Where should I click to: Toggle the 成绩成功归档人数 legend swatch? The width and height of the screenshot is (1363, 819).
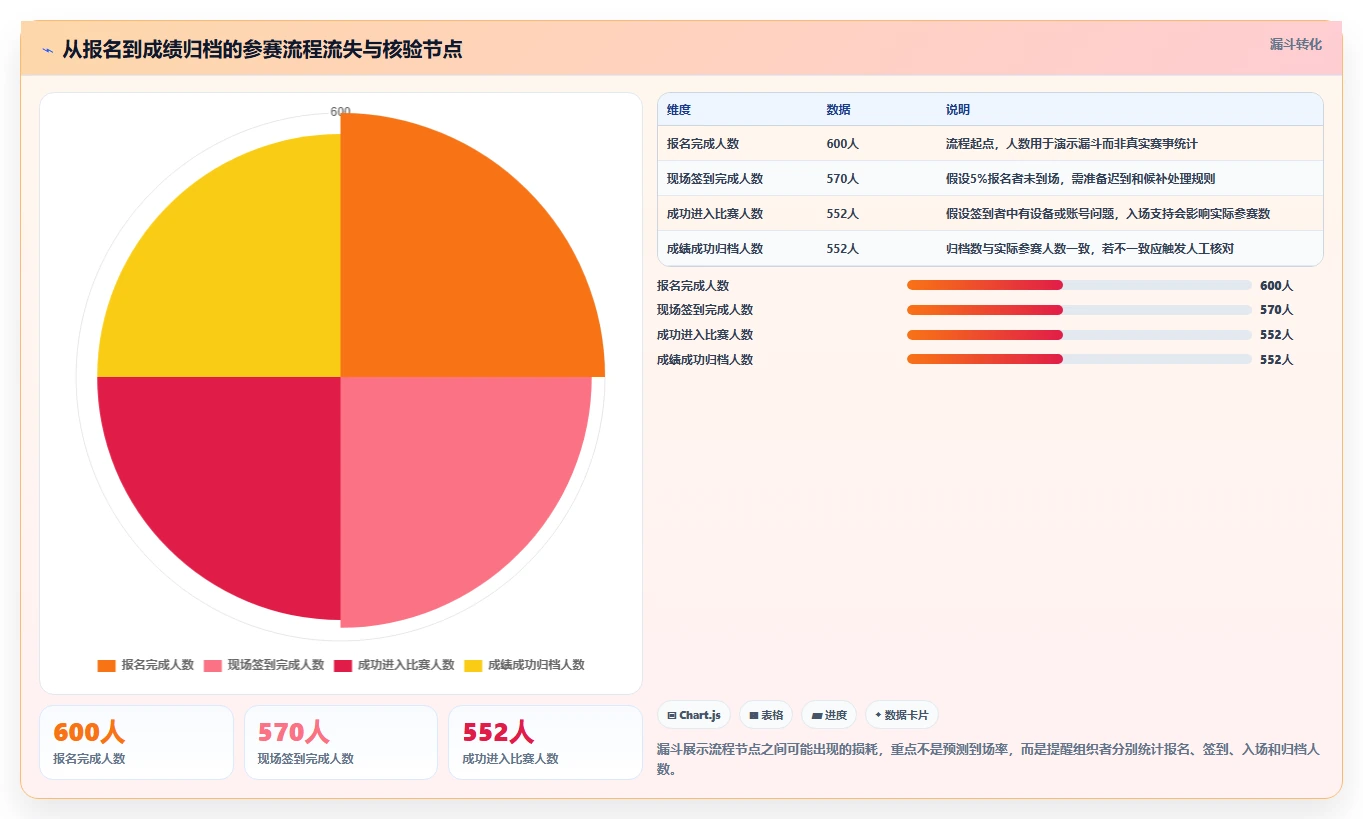(x=473, y=665)
